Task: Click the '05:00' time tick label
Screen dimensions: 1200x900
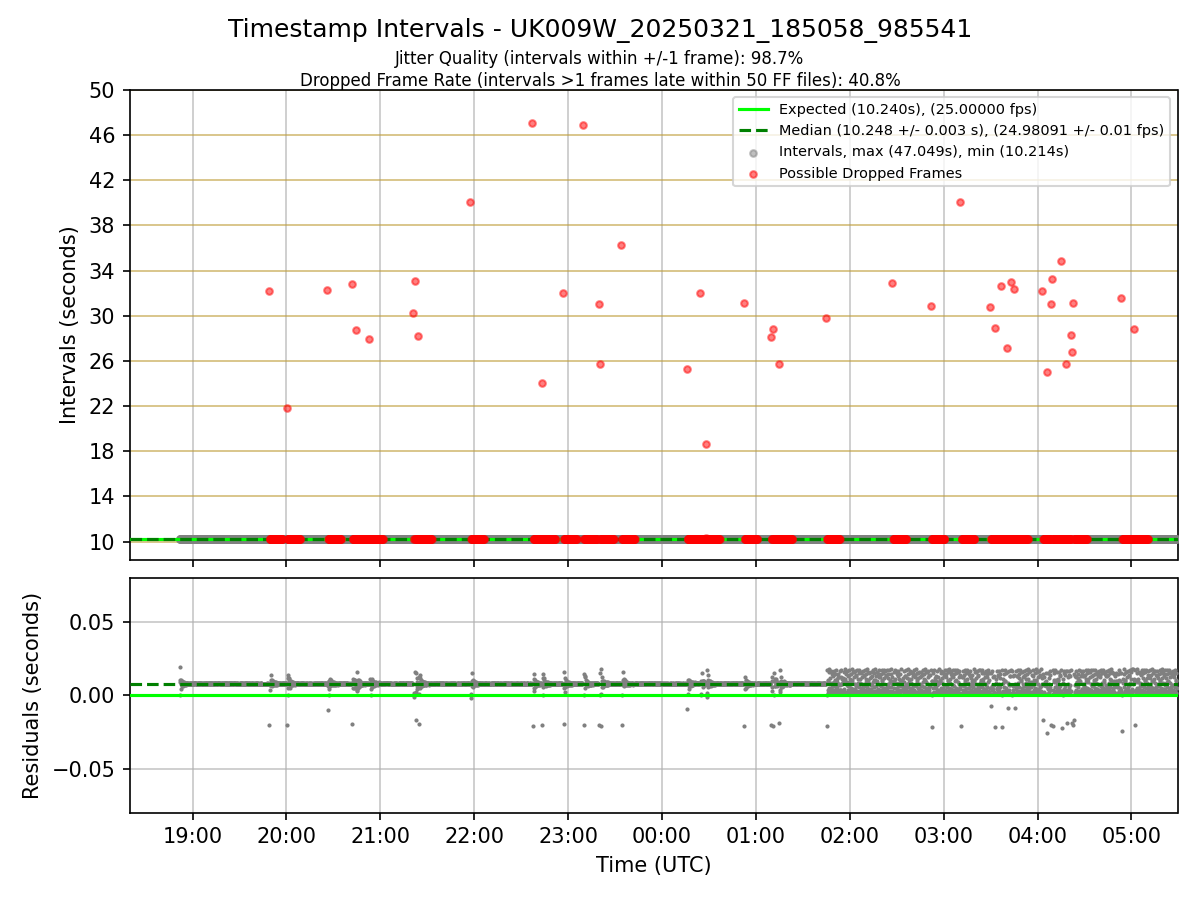Action: (x=1131, y=836)
